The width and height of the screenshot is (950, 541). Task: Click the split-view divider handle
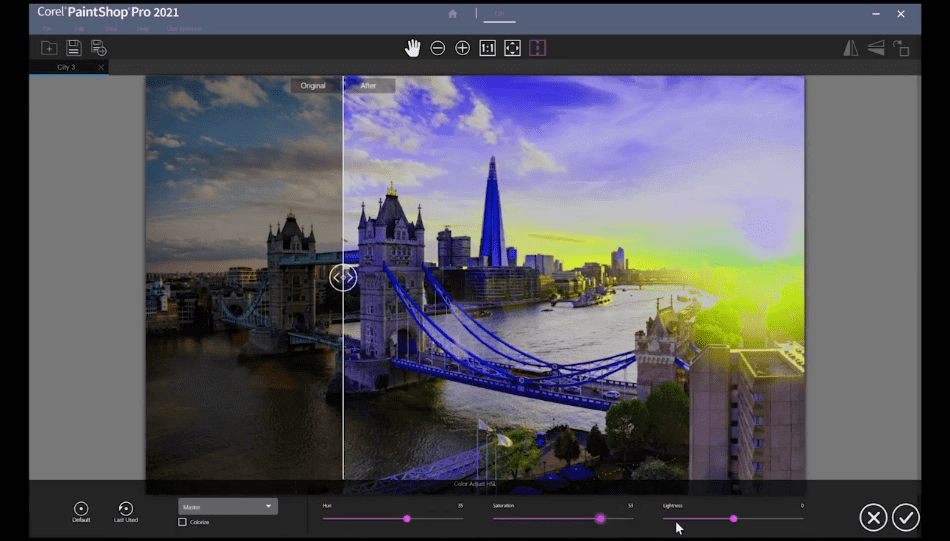343,277
